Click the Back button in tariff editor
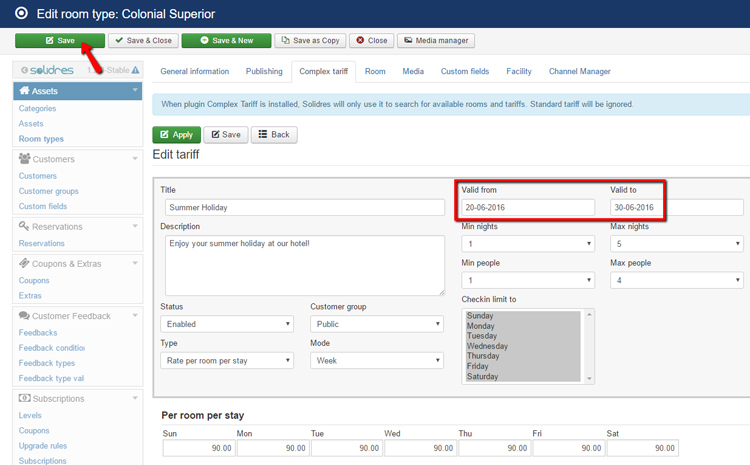 (274, 135)
